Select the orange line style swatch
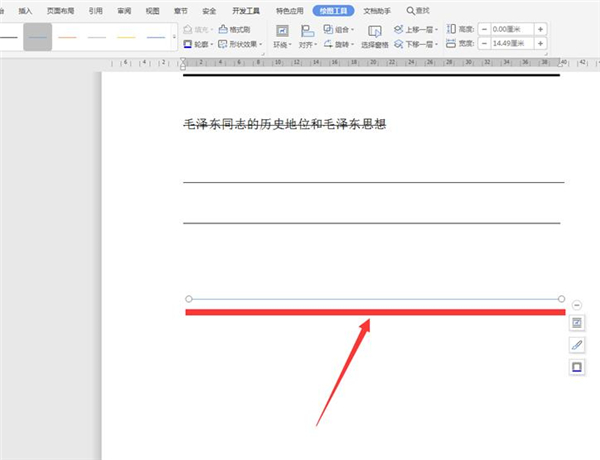 click(x=67, y=37)
